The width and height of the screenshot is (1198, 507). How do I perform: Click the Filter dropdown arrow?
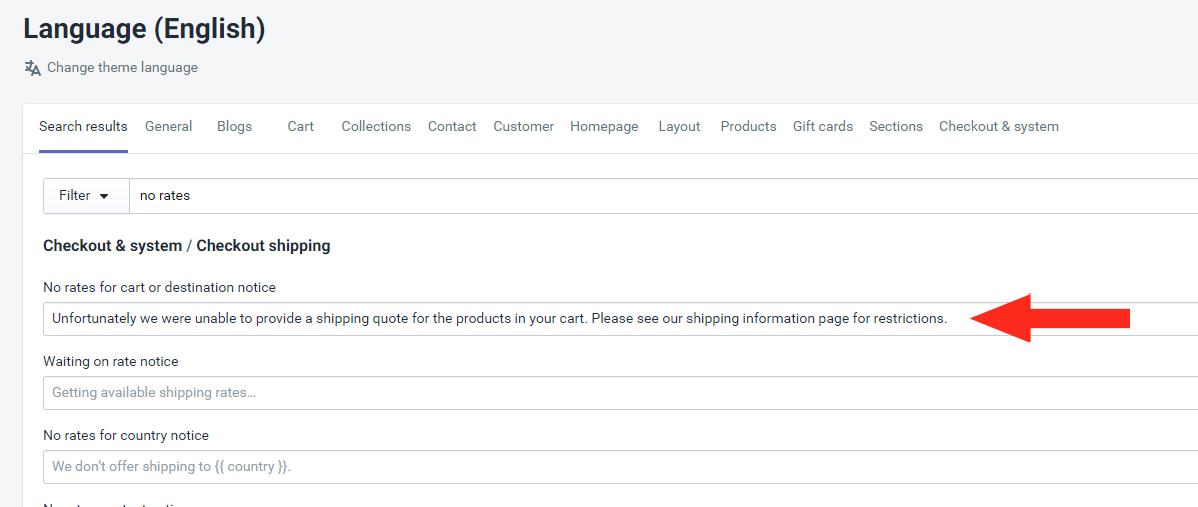tap(104, 196)
